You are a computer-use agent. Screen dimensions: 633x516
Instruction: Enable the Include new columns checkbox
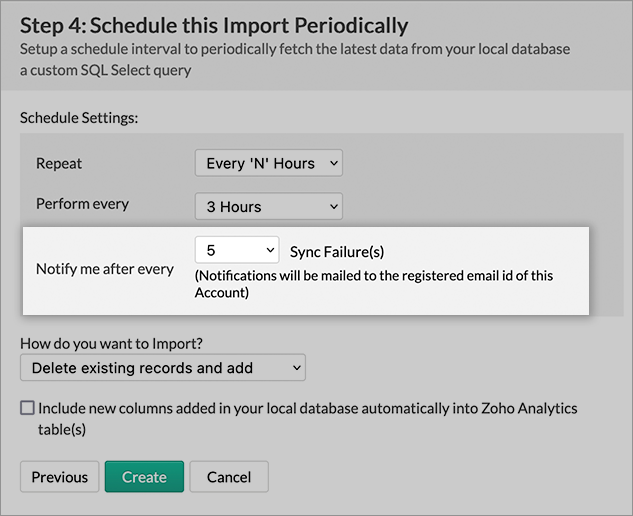click(x=27, y=408)
